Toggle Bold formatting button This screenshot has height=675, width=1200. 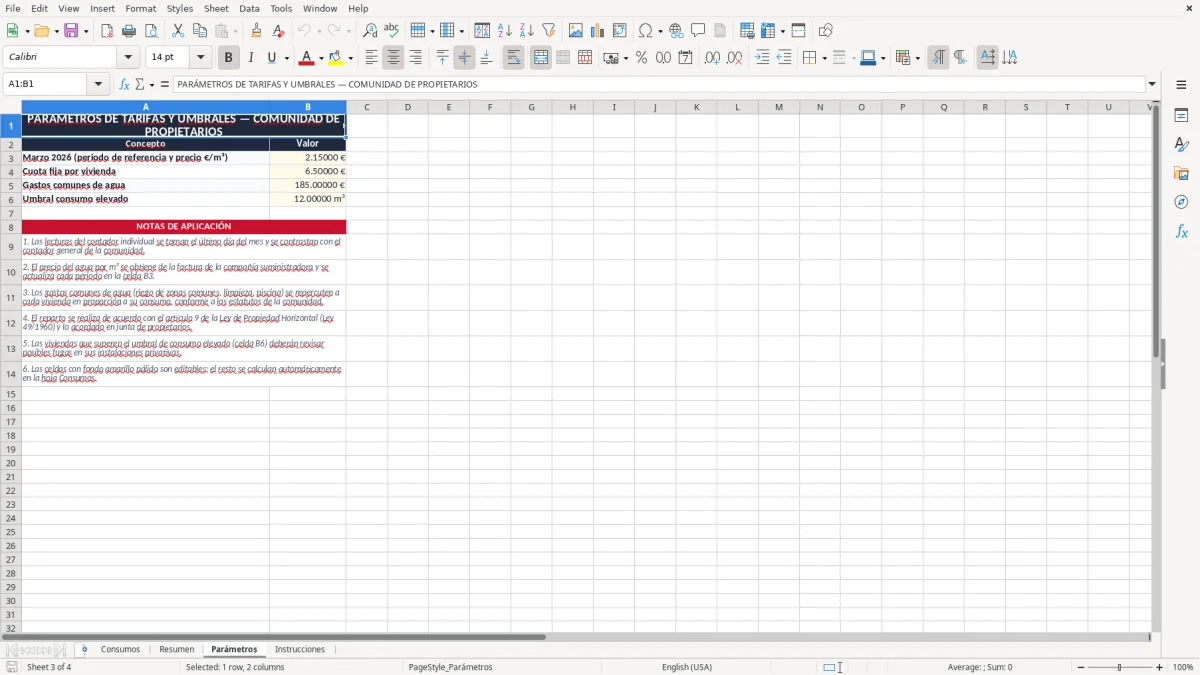click(x=229, y=58)
